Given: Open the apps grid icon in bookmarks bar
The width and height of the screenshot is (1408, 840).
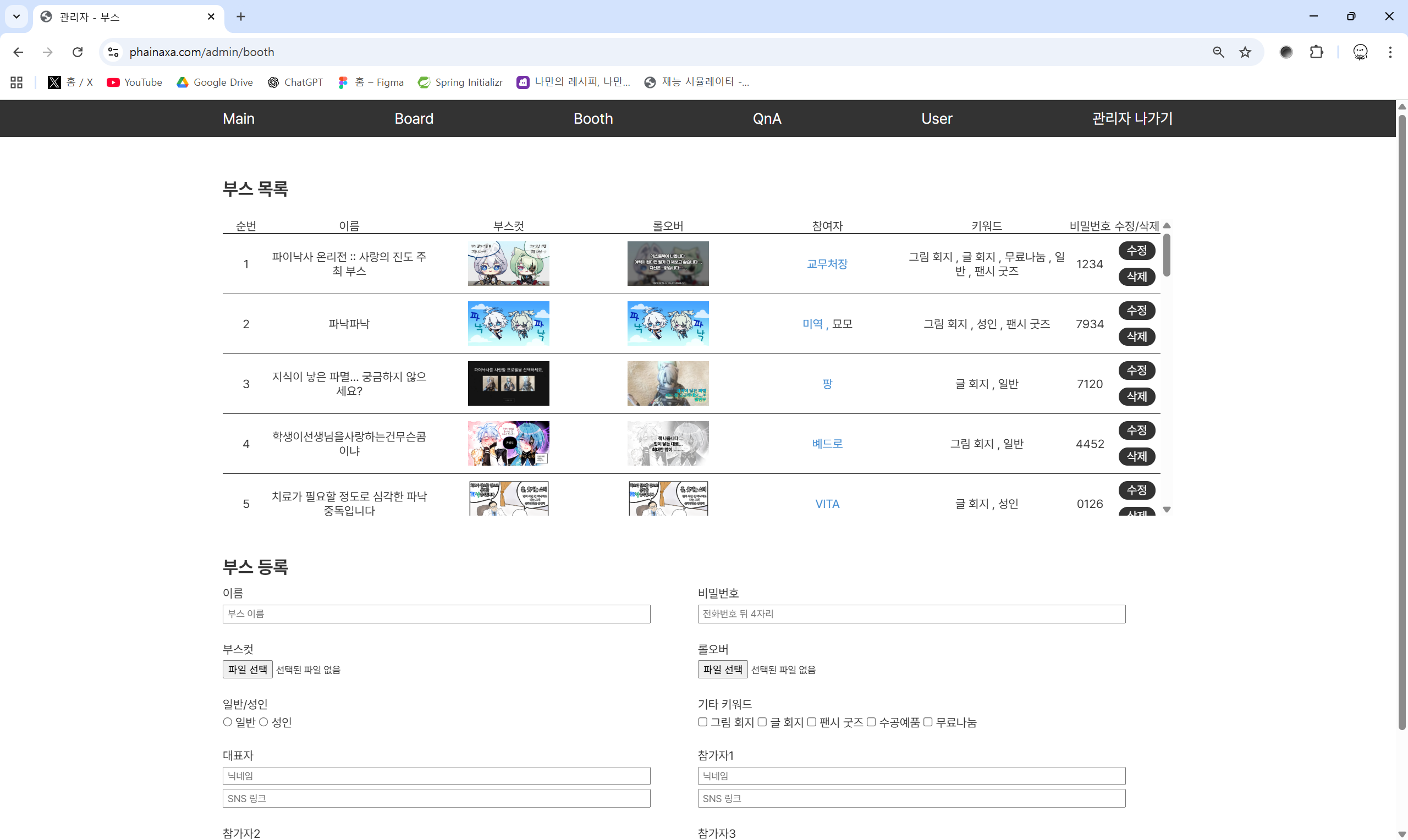Looking at the screenshot, I should (x=16, y=82).
